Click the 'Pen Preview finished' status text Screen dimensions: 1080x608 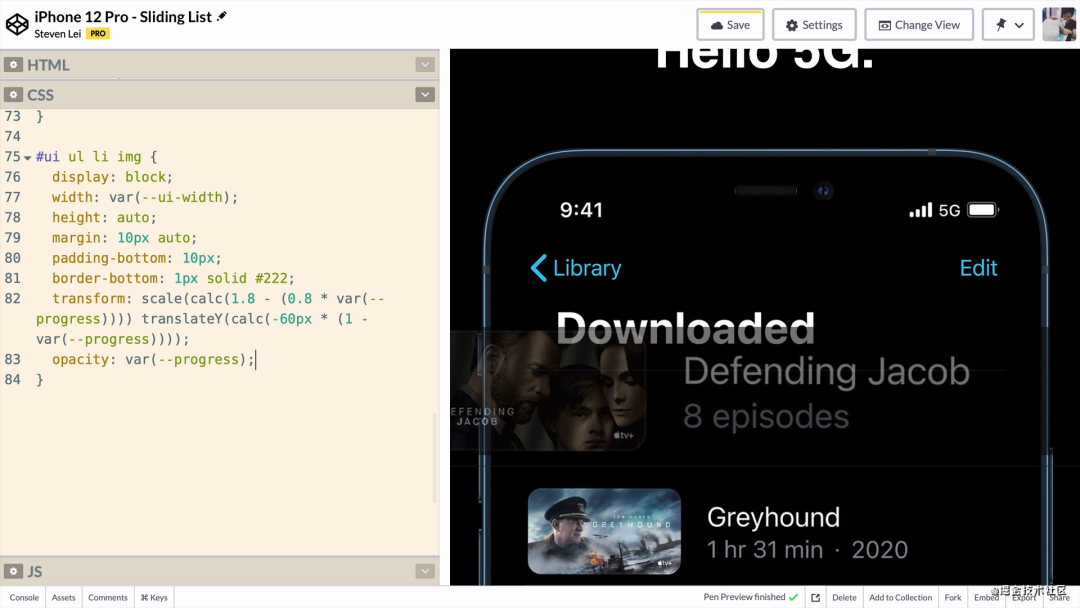click(x=744, y=597)
